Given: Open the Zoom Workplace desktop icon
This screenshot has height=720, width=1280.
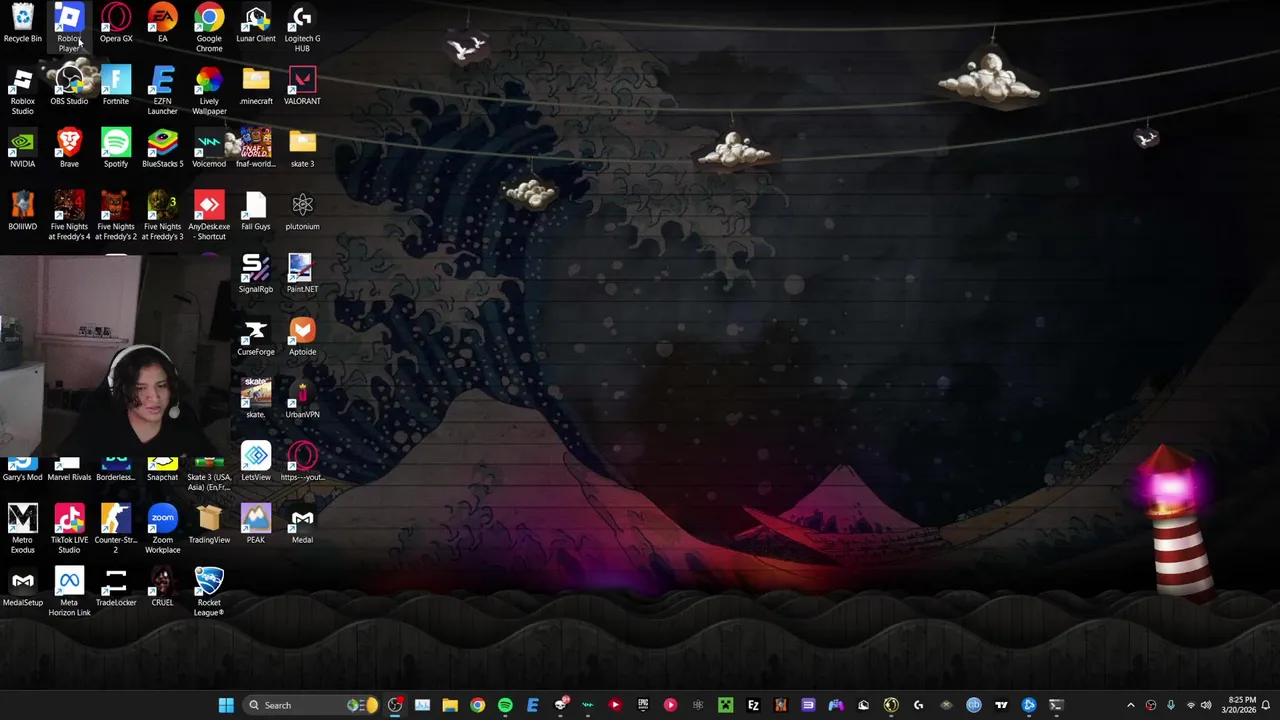Looking at the screenshot, I should click(x=162, y=530).
